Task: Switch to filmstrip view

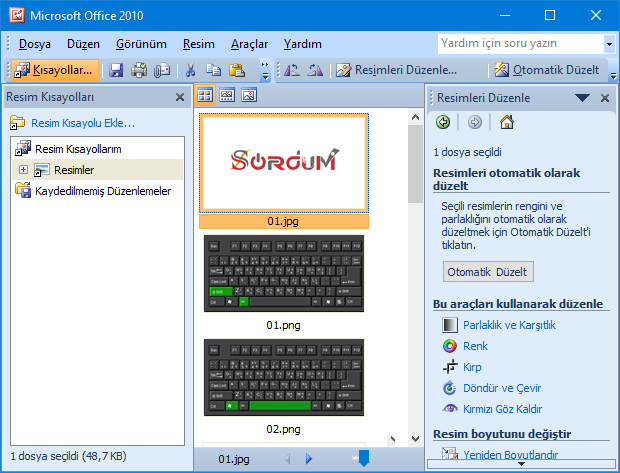Action: coord(227,95)
